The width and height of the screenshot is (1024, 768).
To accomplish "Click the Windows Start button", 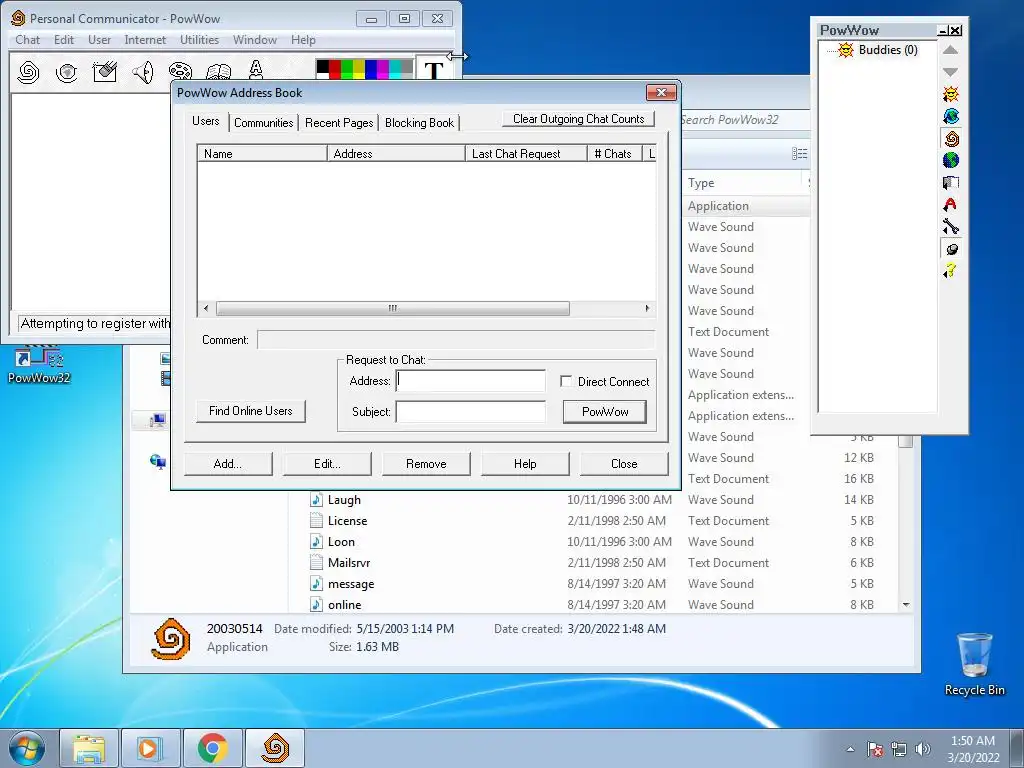I will 27,748.
